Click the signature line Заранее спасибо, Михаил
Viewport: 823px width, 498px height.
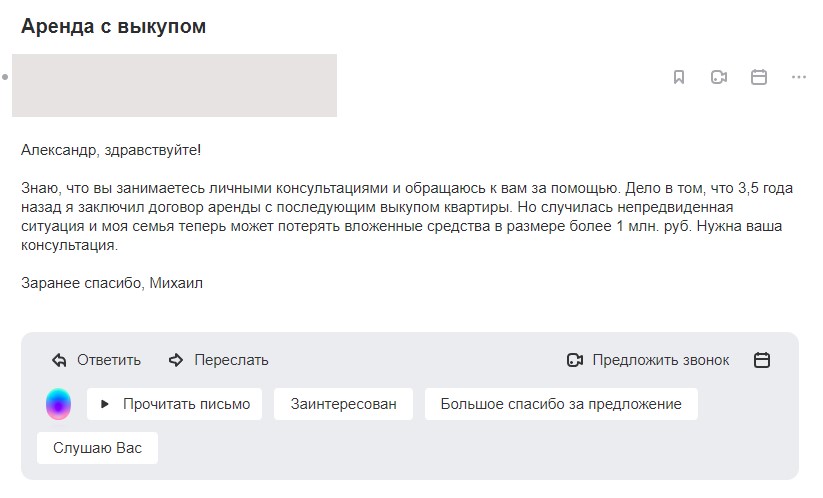click(x=112, y=283)
